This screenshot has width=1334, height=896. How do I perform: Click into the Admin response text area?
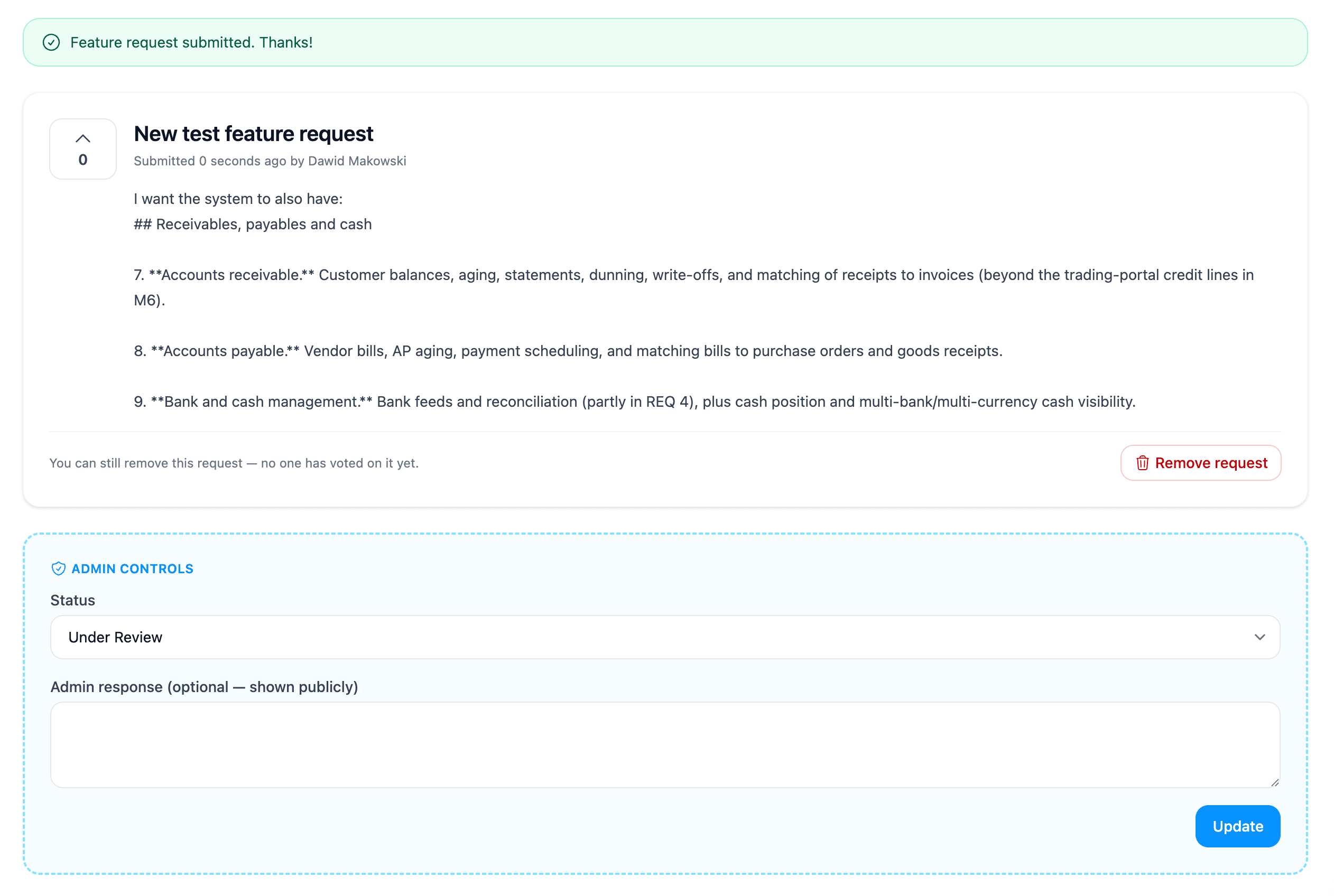tap(665, 745)
